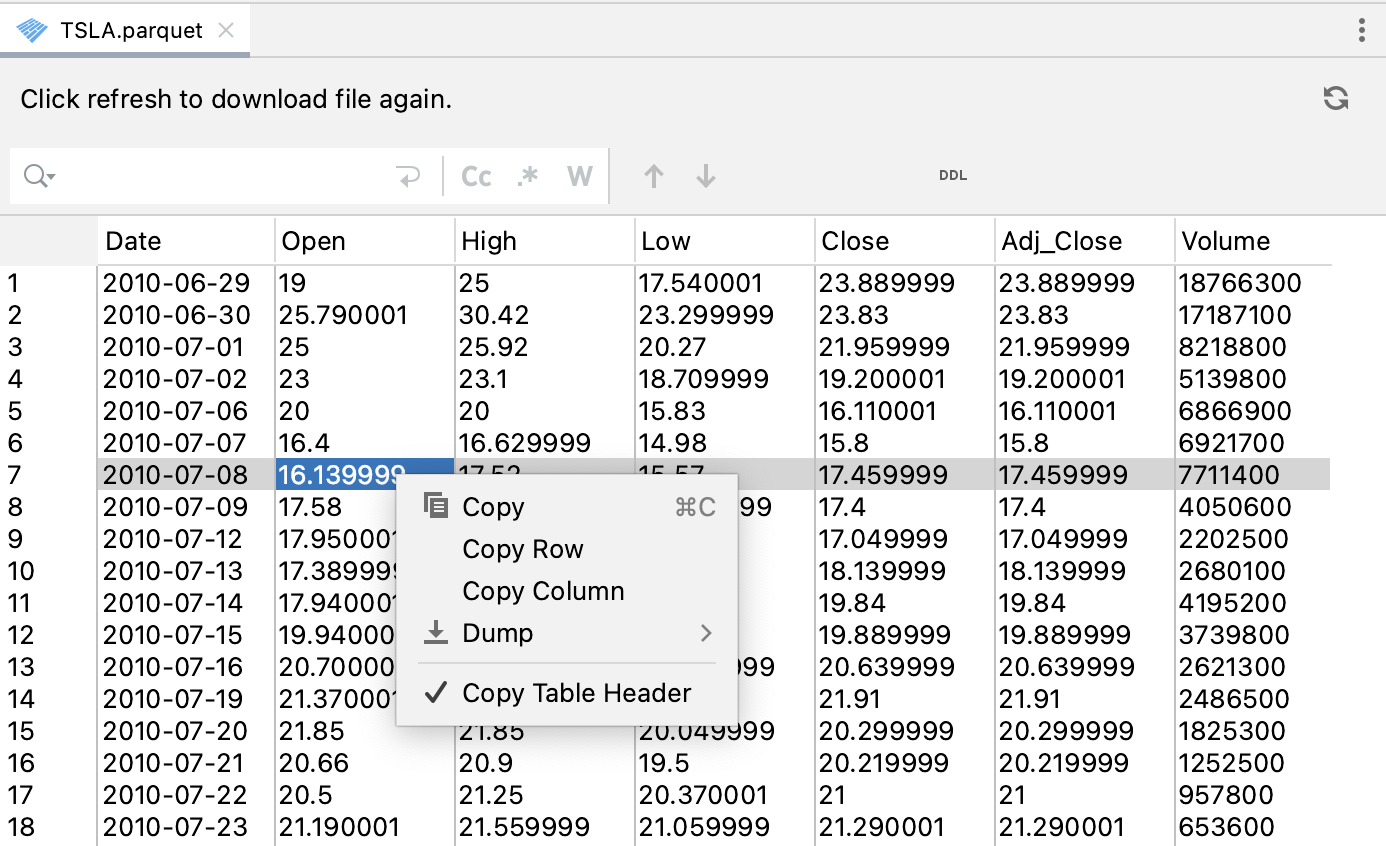The height and width of the screenshot is (846, 1386).
Task: Jump to previous match with the up arrow
Action: 653,175
